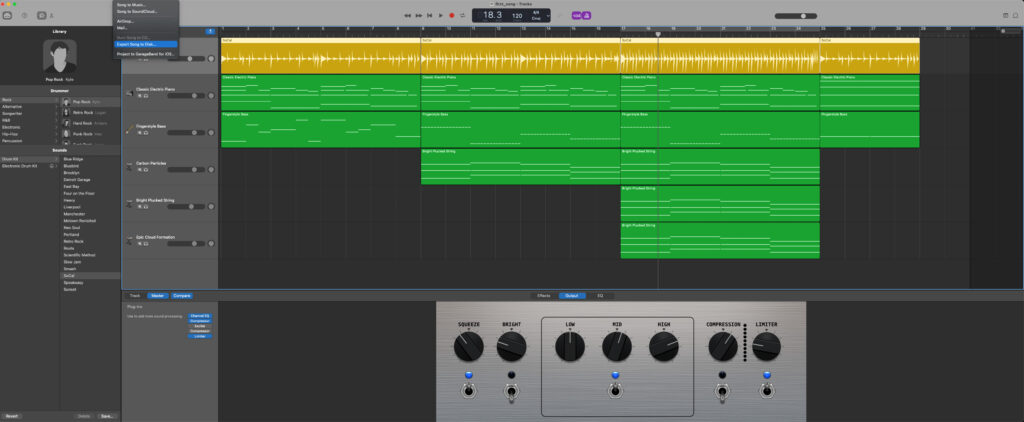Toggle the Cycle loop button

462,15
